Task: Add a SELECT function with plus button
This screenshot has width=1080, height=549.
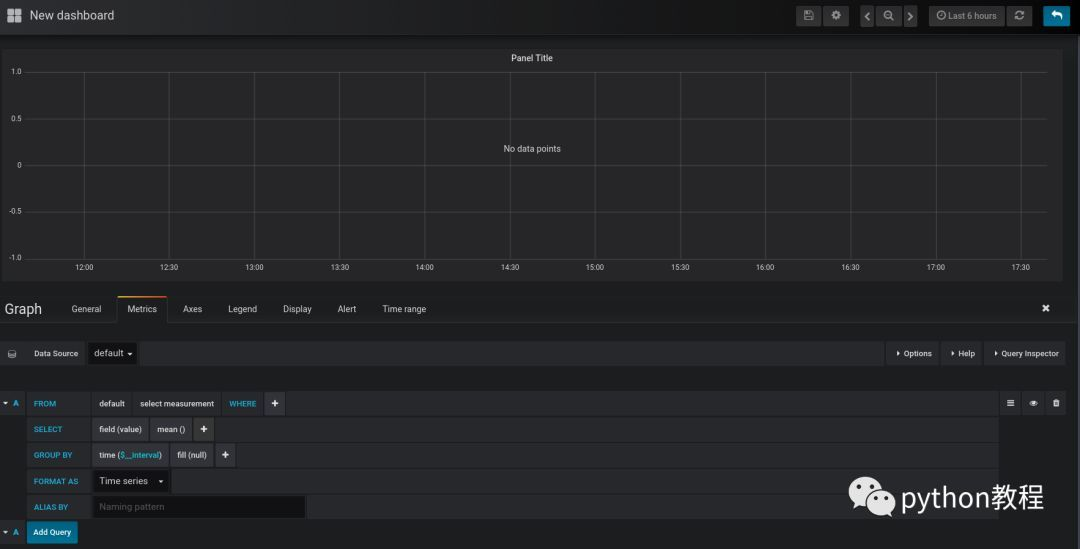Action: (204, 429)
